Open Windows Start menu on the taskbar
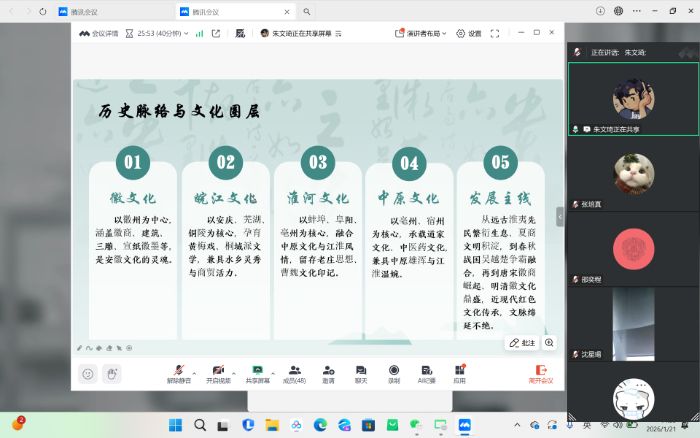This screenshot has width=700, height=438. (175, 425)
